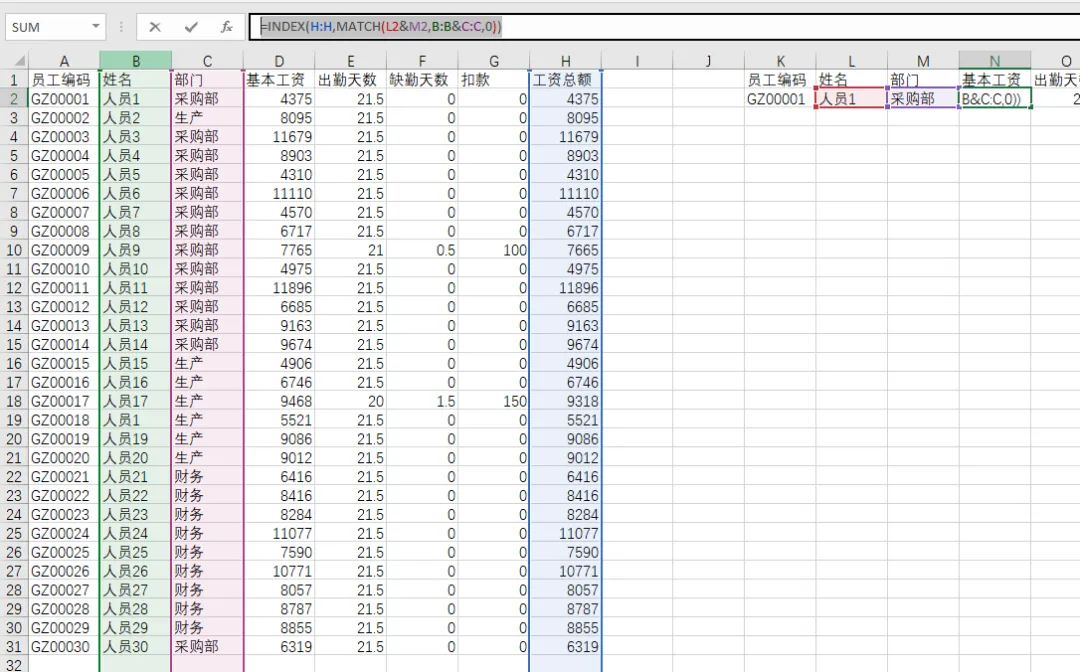This screenshot has width=1080, height=672.
Task: Select deduction cell 150
Action: click(494, 401)
